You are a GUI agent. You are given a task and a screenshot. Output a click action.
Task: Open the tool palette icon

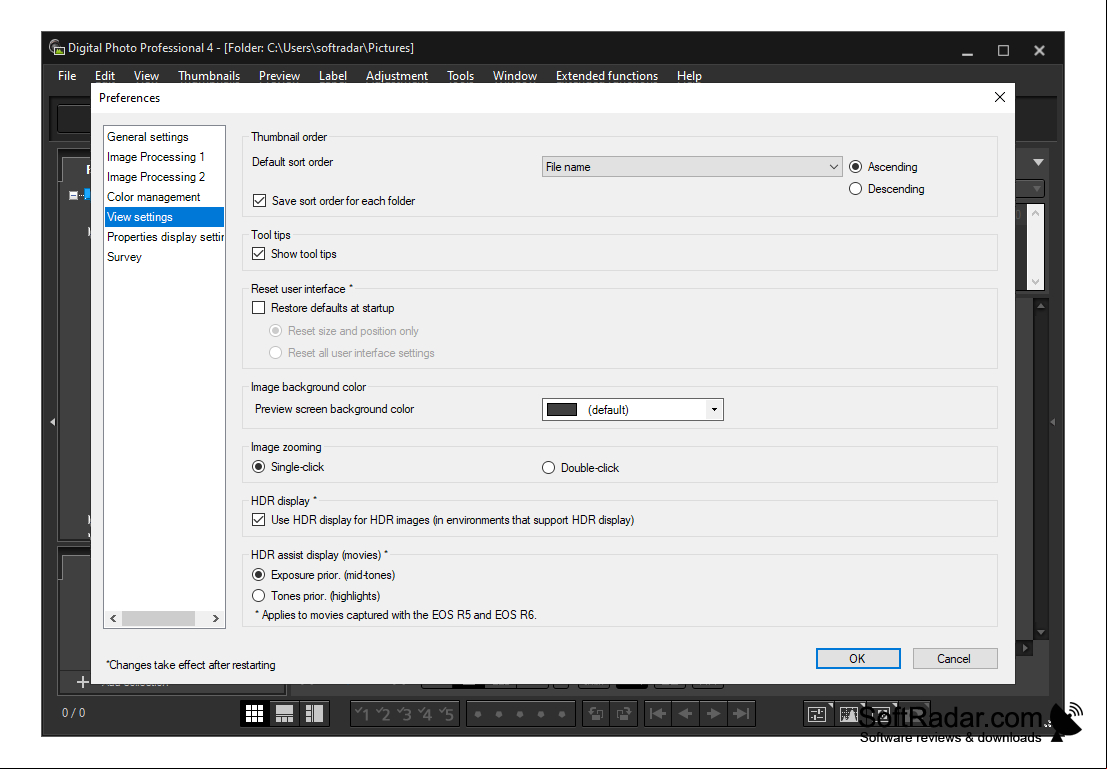817,715
